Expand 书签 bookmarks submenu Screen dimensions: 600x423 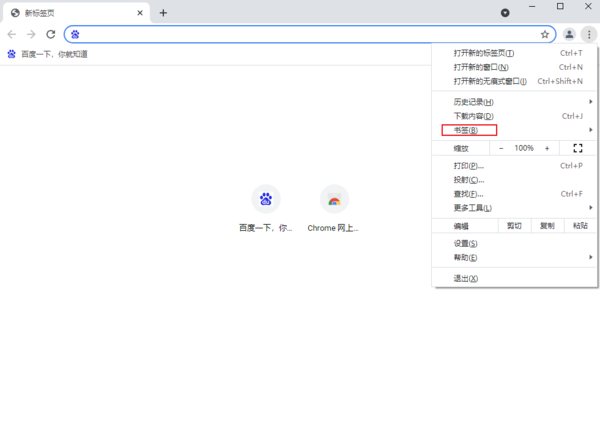[x=514, y=130]
